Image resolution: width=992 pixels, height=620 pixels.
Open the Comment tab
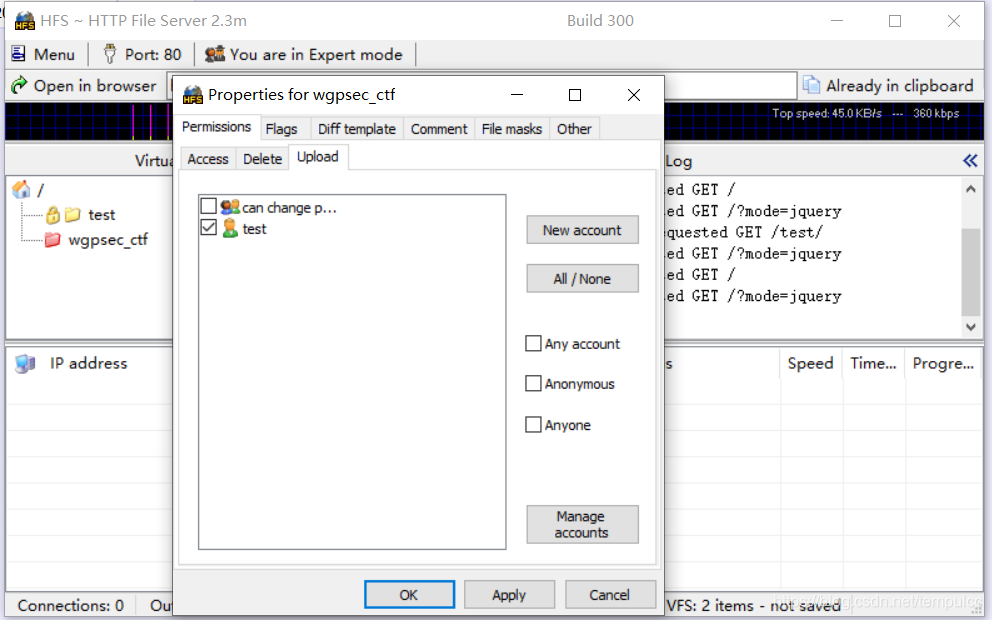[x=439, y=129]
